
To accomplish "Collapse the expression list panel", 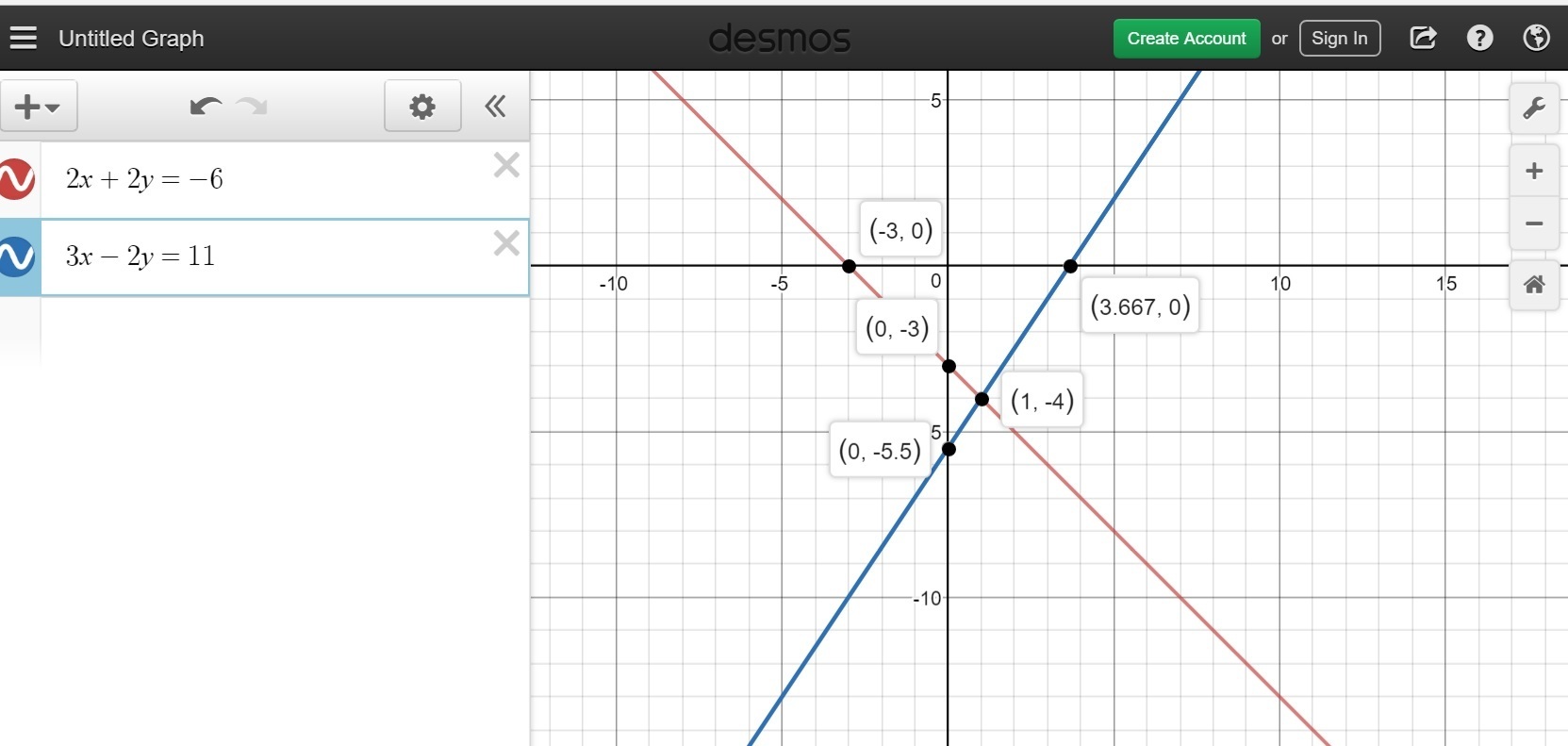I will pos(495,107).
